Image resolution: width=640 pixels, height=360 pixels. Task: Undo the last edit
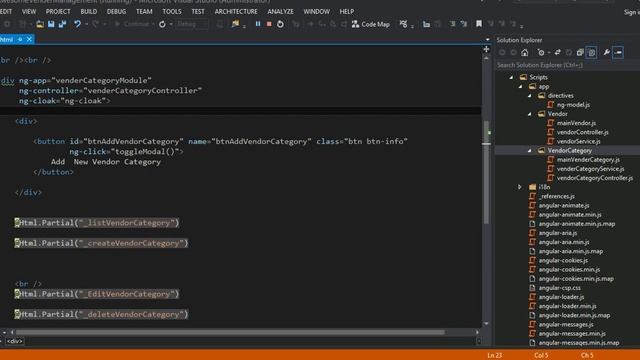(x=77, y=24)
